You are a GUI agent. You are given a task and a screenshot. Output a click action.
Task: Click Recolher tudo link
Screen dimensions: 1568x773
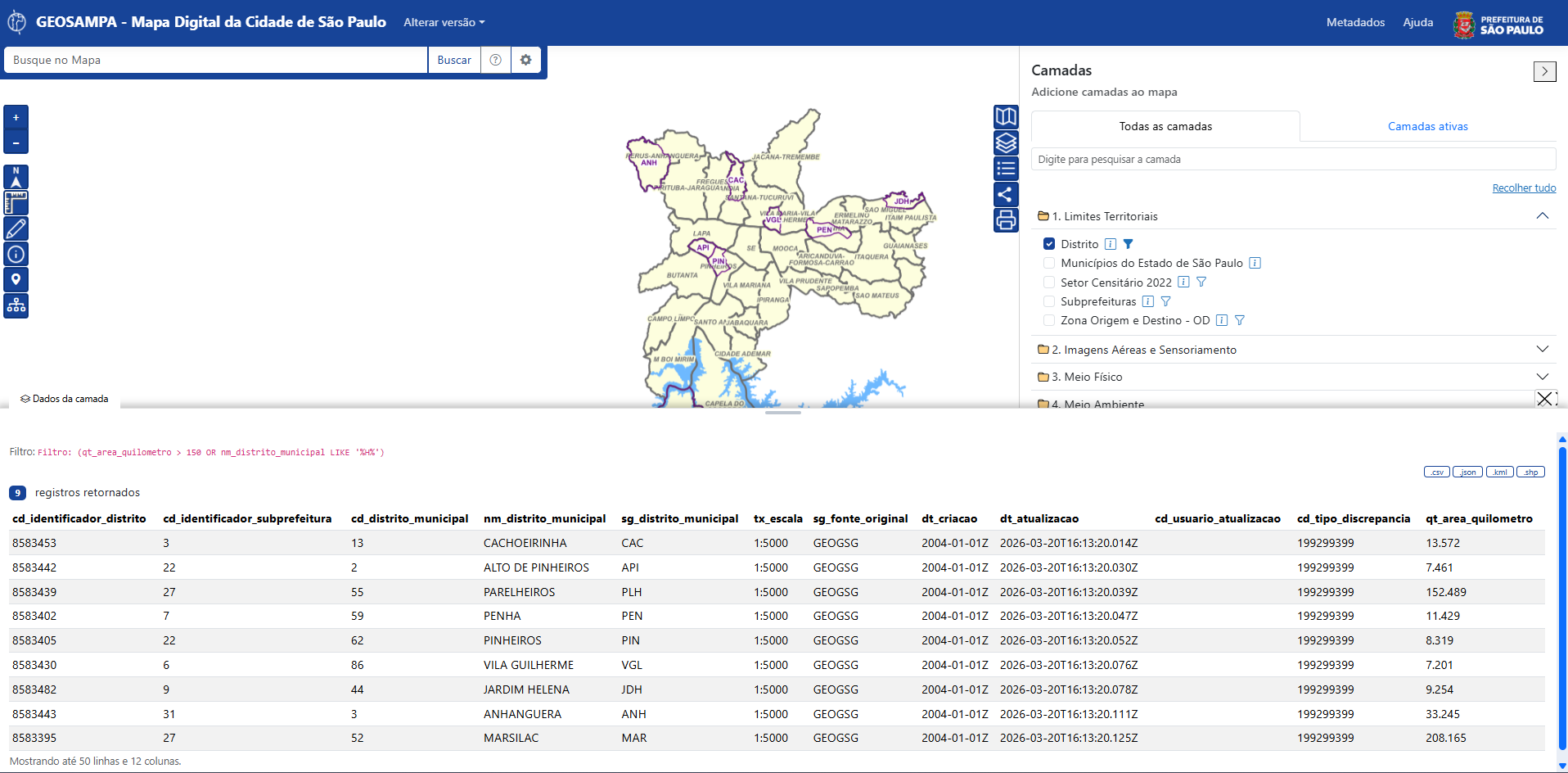pos(1524,188)
